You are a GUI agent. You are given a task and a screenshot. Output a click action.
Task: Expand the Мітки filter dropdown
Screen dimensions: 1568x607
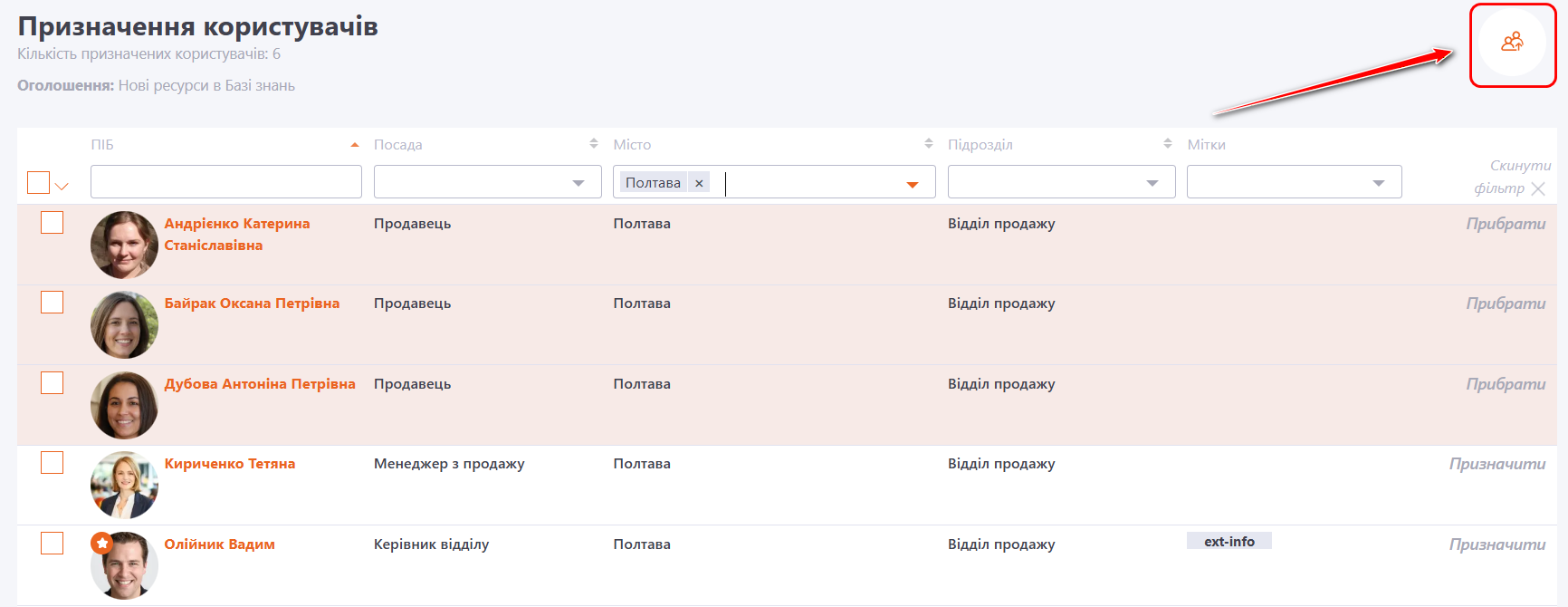pyautogui.click(x=1379, y=183)
